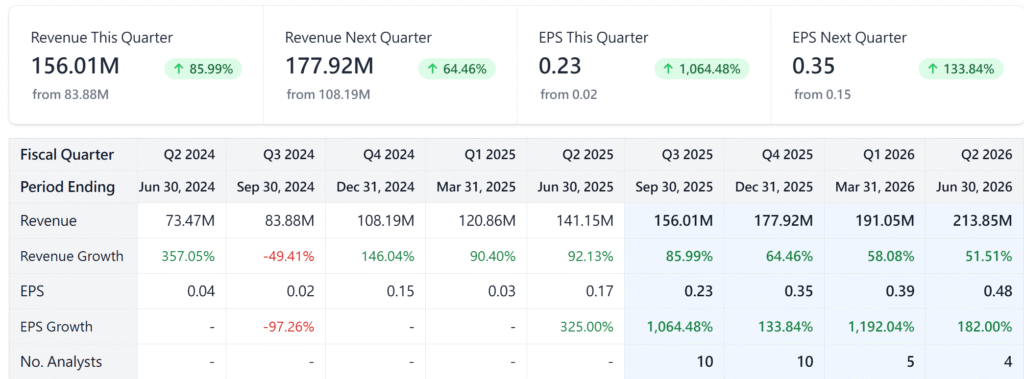Click the EPS Growth row label
The width and height of the screenshot is (1024, 379).
[56, 326]
